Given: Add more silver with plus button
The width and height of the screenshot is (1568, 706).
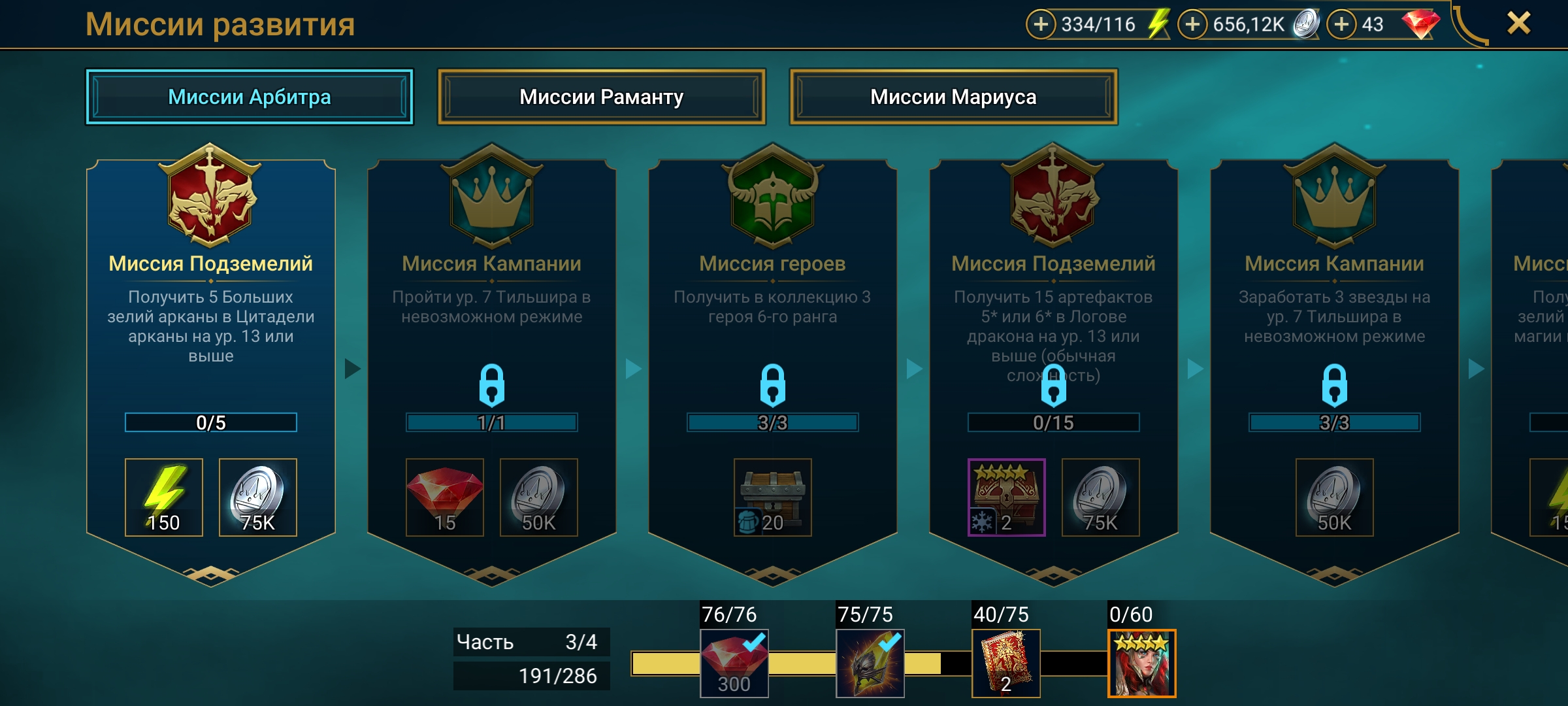Looking at the screenshot, I should (x=1192, y=25).
